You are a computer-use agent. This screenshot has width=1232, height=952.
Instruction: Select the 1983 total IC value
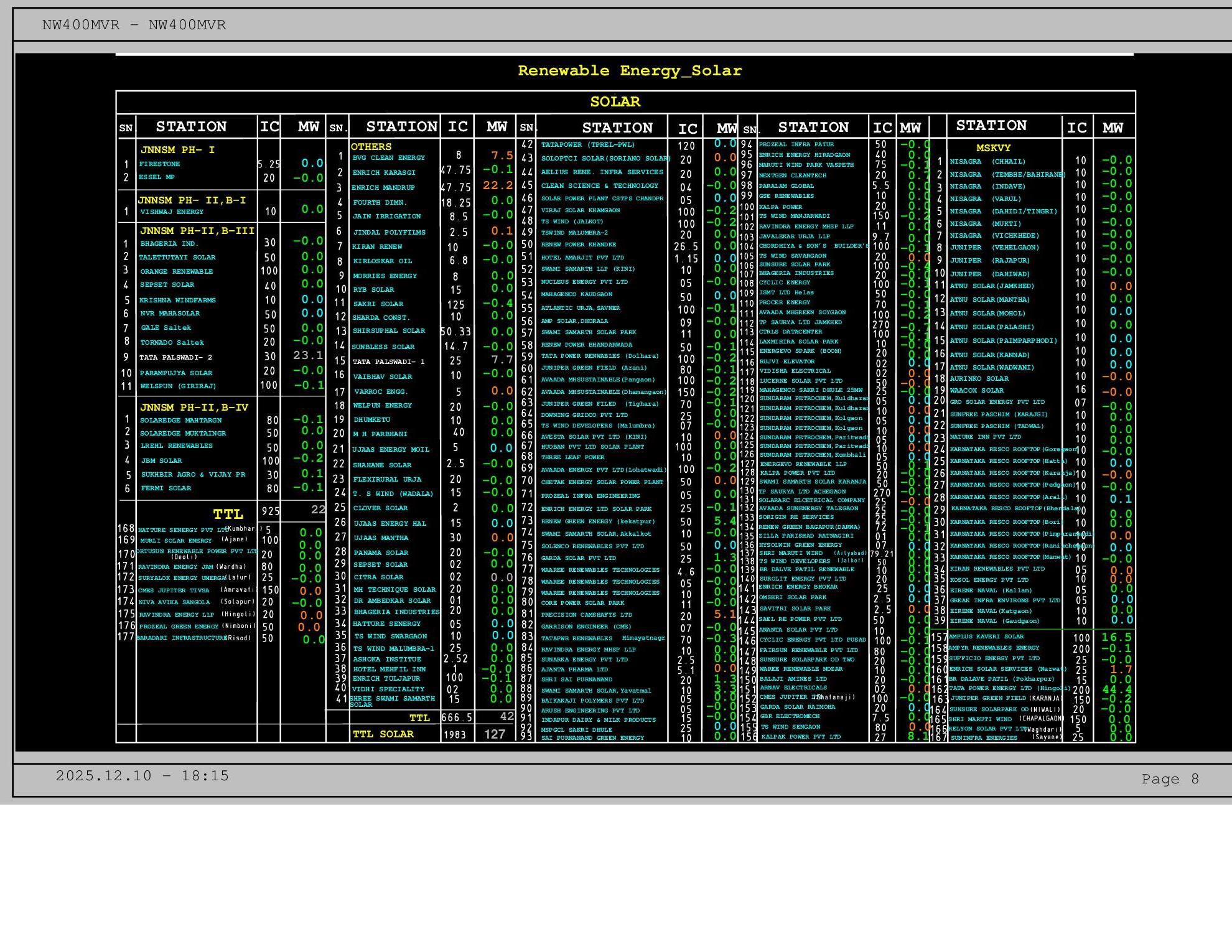pyautogui.click(x=455, y=735)
